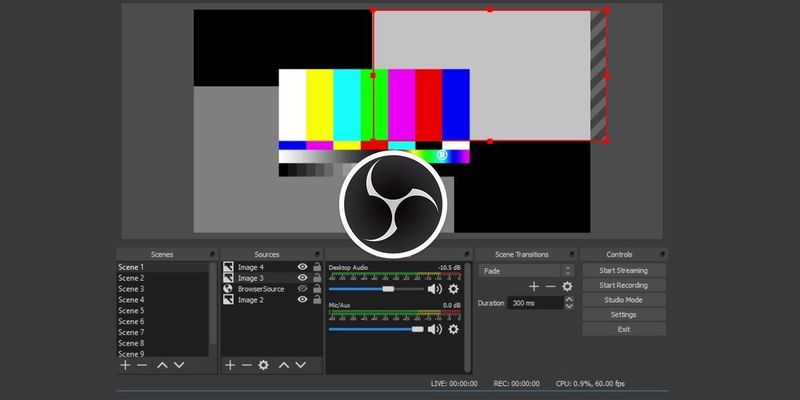This screenshot has height=400, width=800.
Task: Lock the Image 3 source
Action: (x=317, y=278)
